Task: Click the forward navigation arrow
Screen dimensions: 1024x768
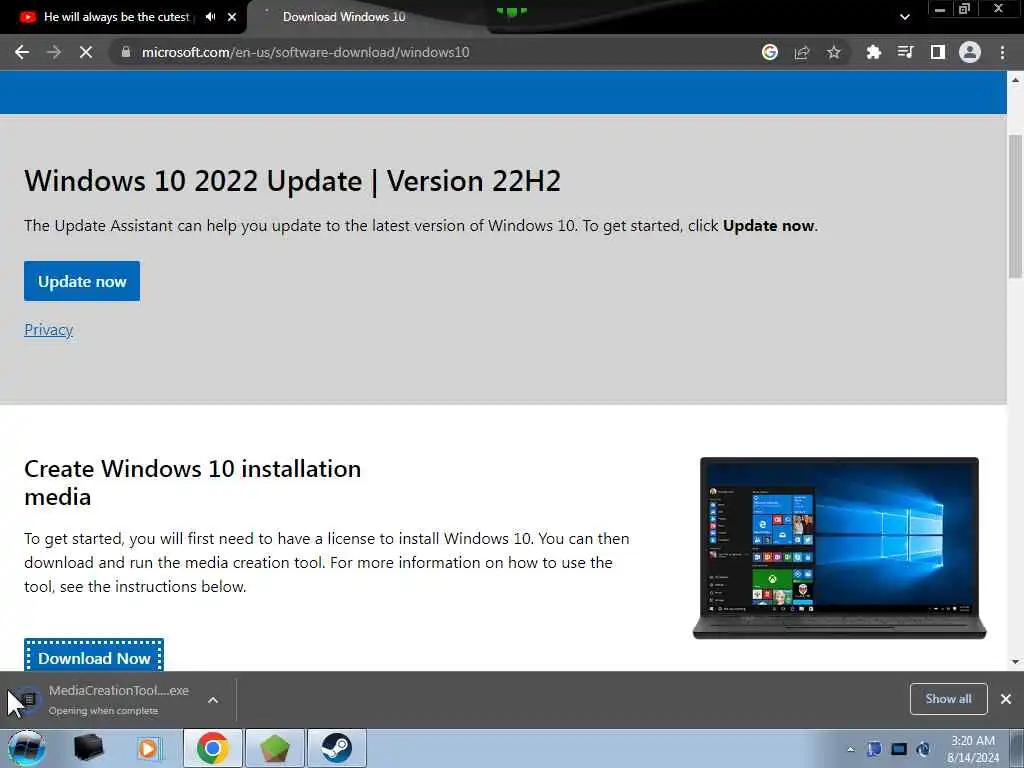Action: (x=54, y=52)
